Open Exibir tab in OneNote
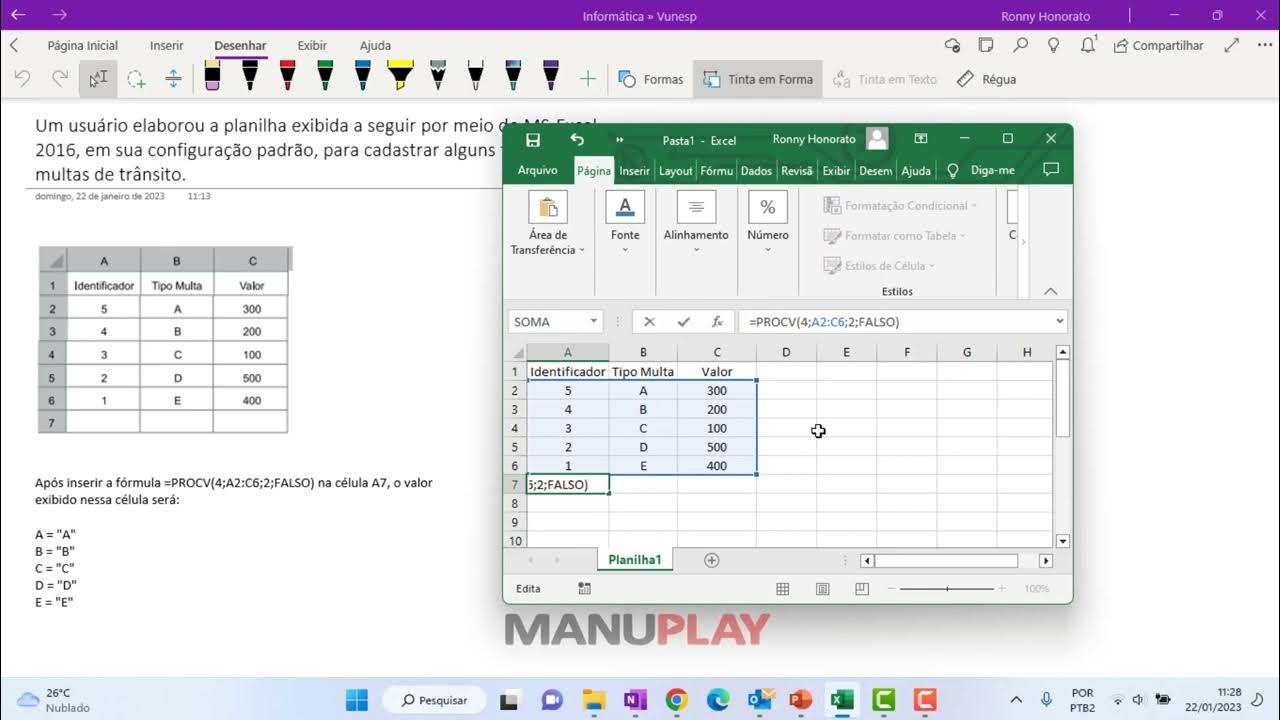The image size is (1280, 720). pyautogui.click(x=312, y=45)
